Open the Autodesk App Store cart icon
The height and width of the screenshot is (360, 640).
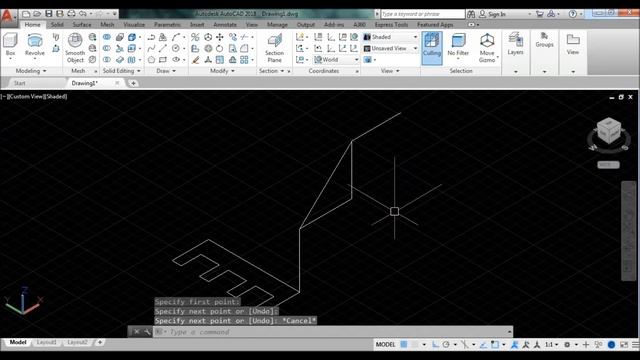540,14
